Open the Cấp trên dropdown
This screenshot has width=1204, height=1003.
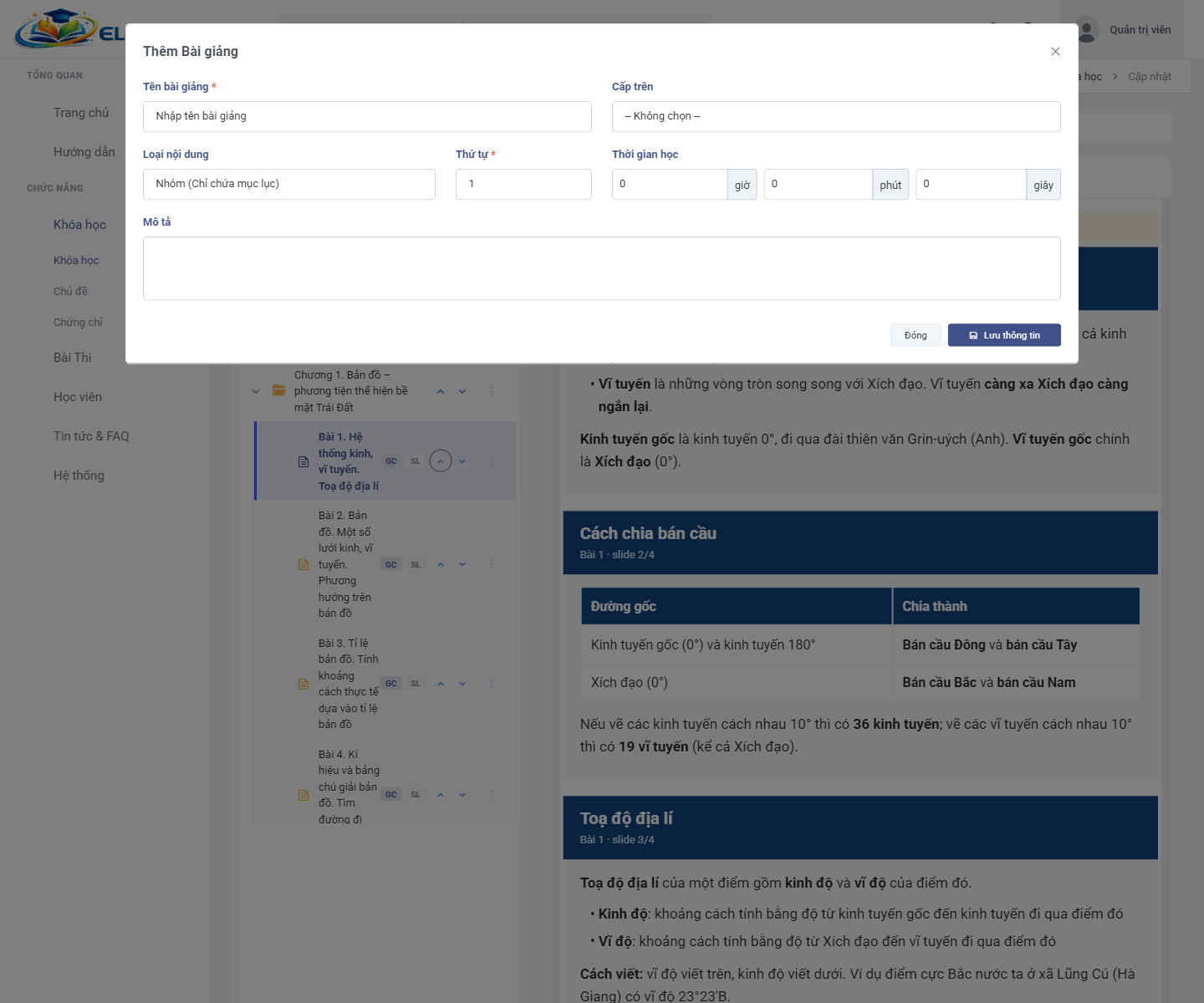pyautogui.click(x=836, y=116)
